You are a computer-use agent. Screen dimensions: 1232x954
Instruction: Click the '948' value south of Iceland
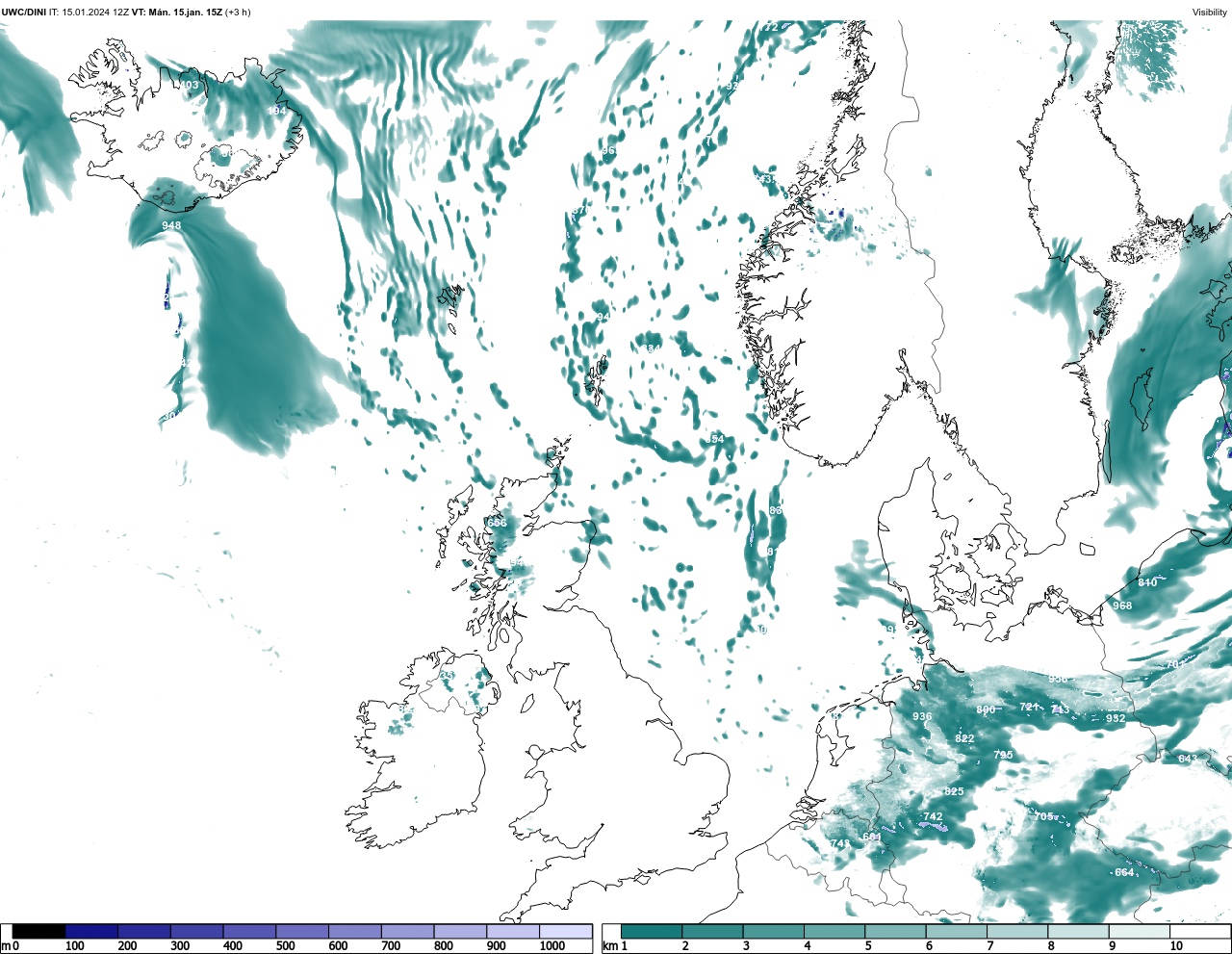(171, 225)
